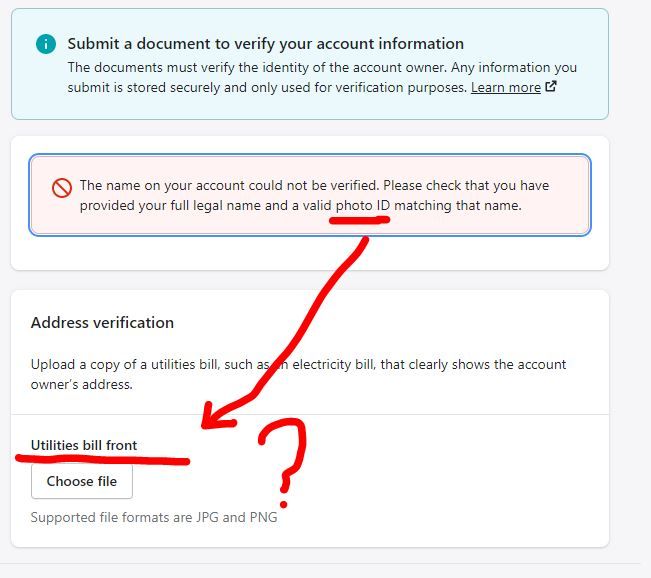
Task: Click the 'Address verification' heading
Action: tap(102, 323)
